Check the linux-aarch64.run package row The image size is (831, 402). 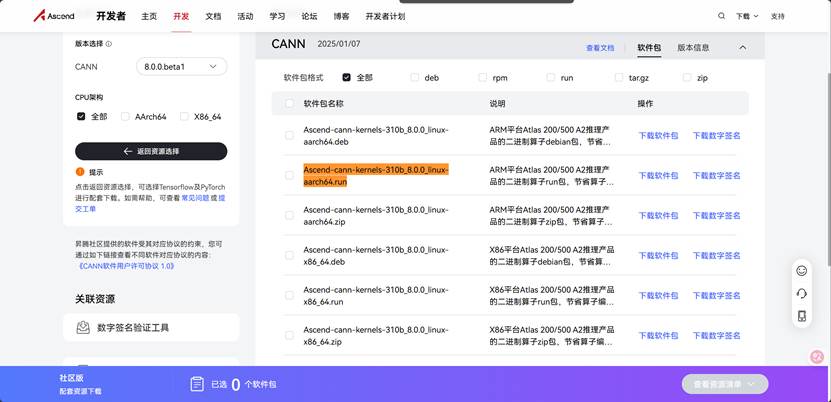[289, 175]
